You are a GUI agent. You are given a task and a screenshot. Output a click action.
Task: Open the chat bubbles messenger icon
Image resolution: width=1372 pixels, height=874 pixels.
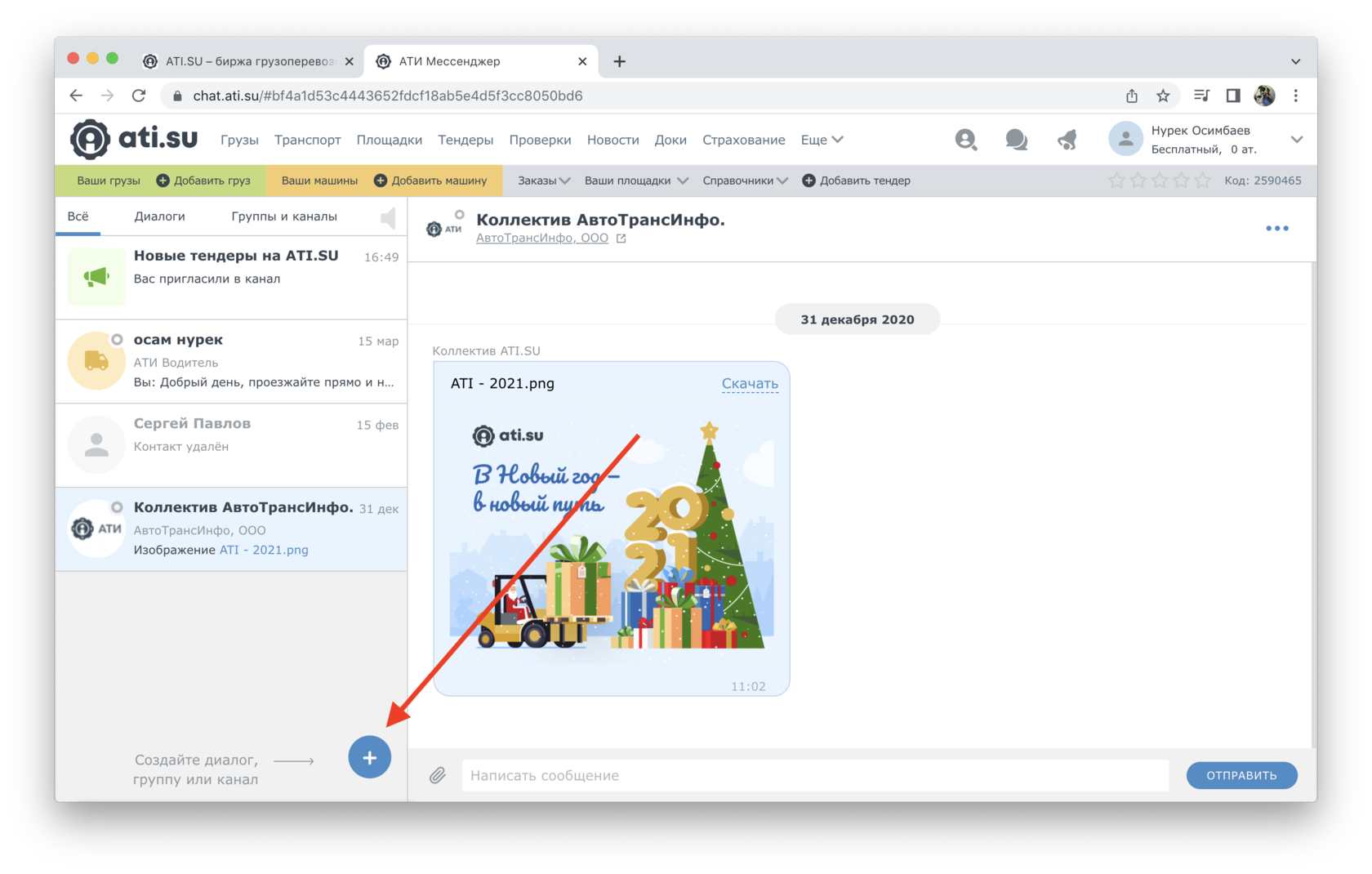click(1016, 140)
